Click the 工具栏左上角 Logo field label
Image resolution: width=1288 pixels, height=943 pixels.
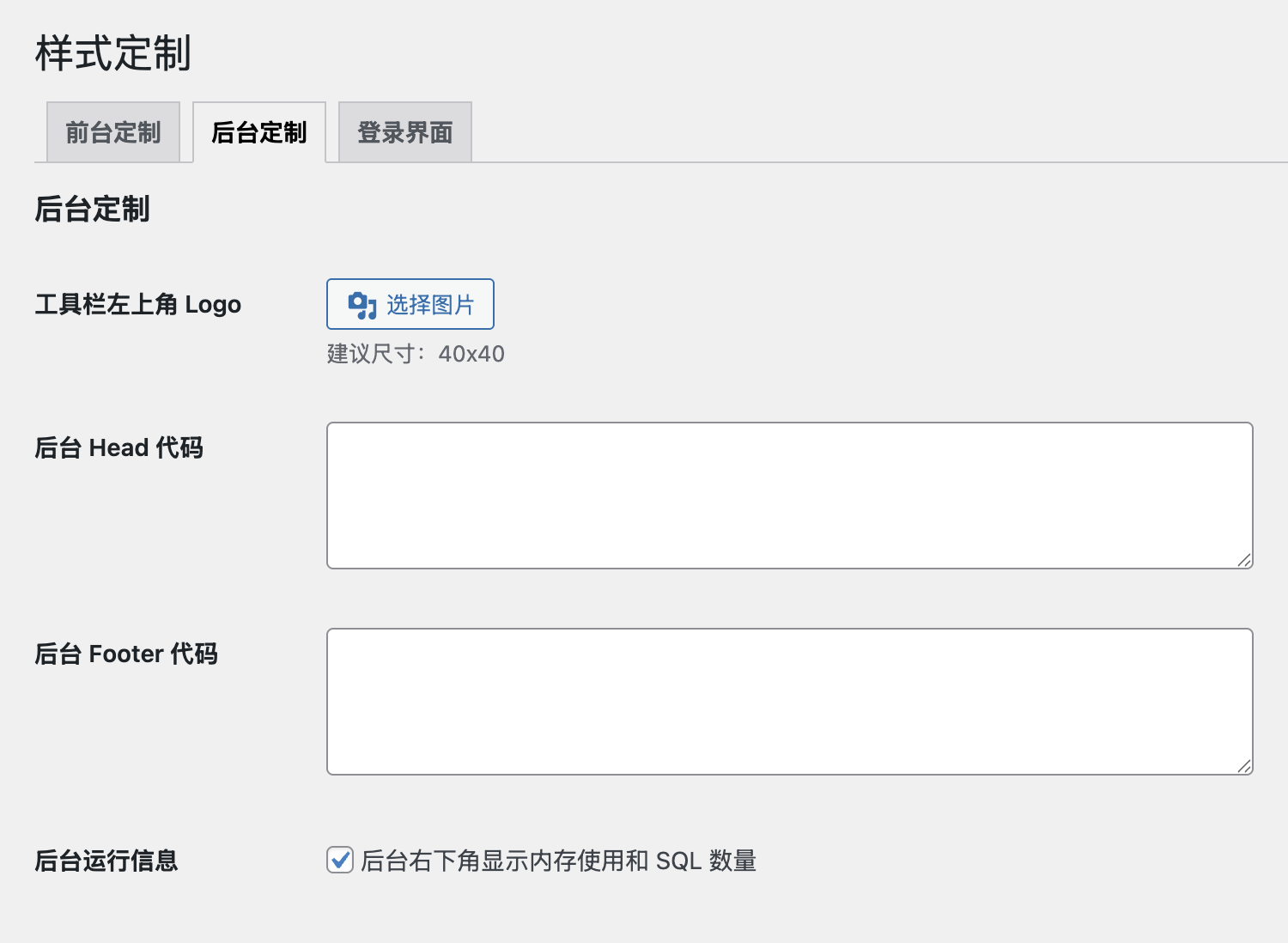pyautogui.click(x=138, y=305)
